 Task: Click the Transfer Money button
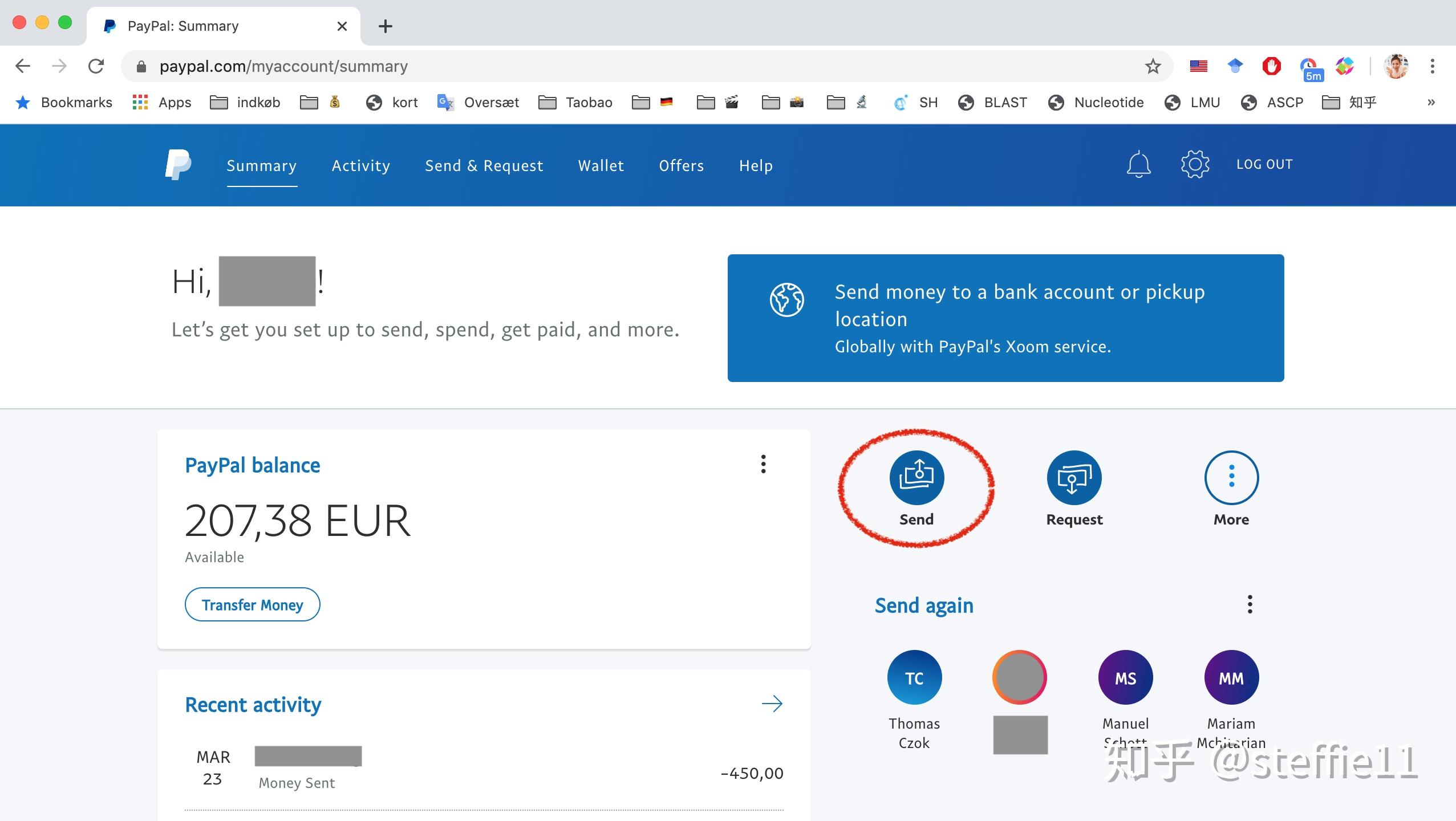click(x=252, y=604)
